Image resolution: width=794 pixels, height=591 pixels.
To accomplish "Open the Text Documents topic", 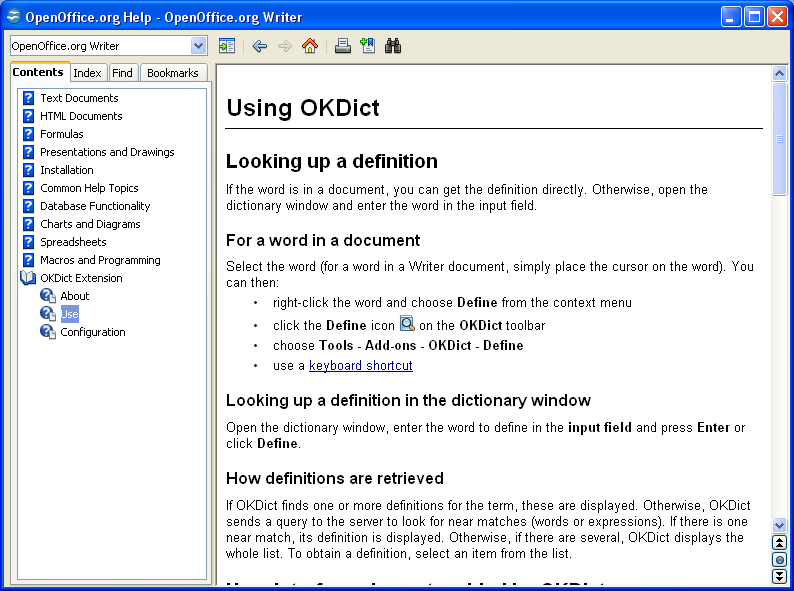I will click(x=79, y=98).
